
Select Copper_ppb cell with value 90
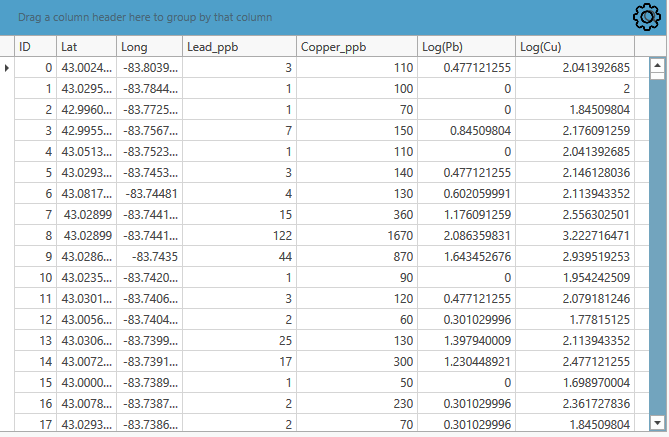[357, 278]
